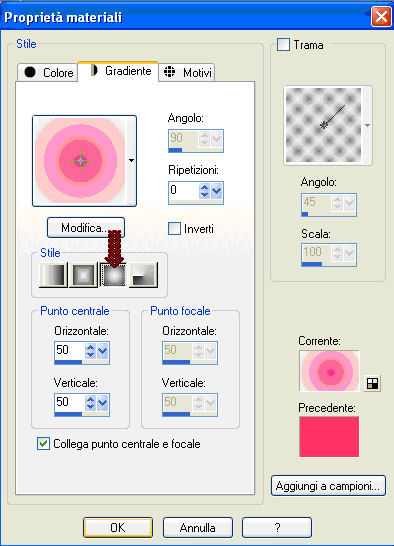Click the black circle Colore tab icon
Image resolution: width=394 pixels, height=546 pixels.
30,72
